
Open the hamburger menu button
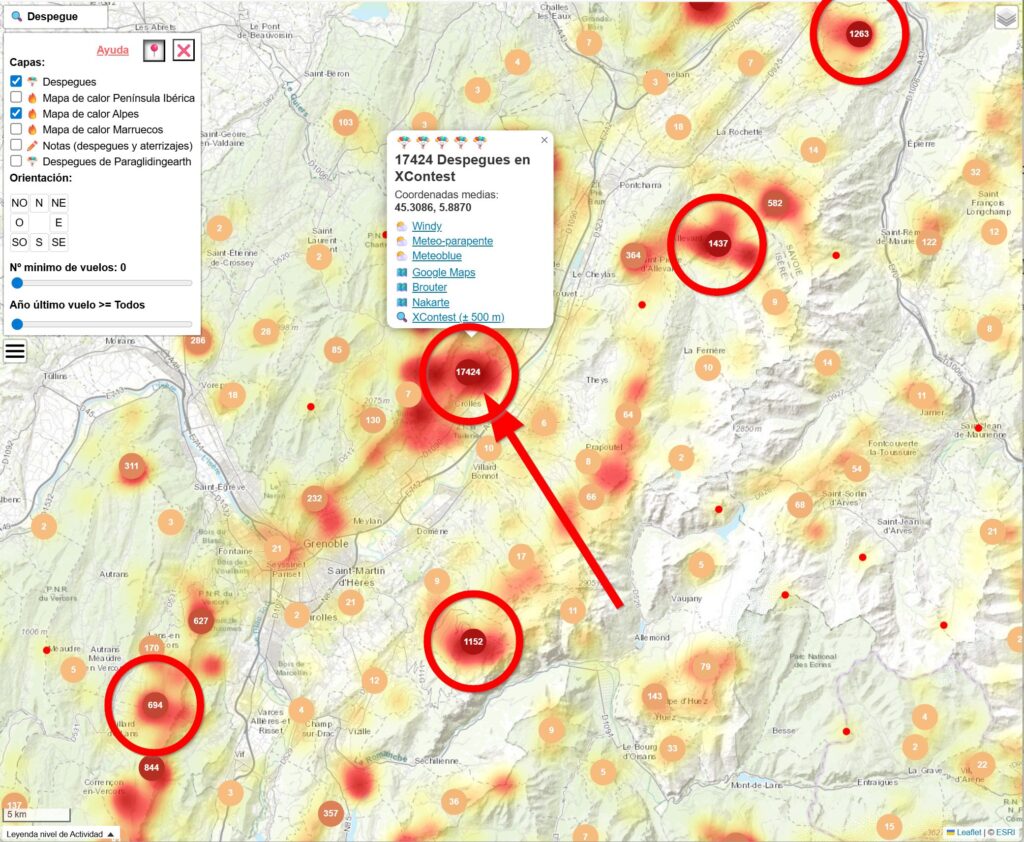pyautogui.click(x=15, y=351)
